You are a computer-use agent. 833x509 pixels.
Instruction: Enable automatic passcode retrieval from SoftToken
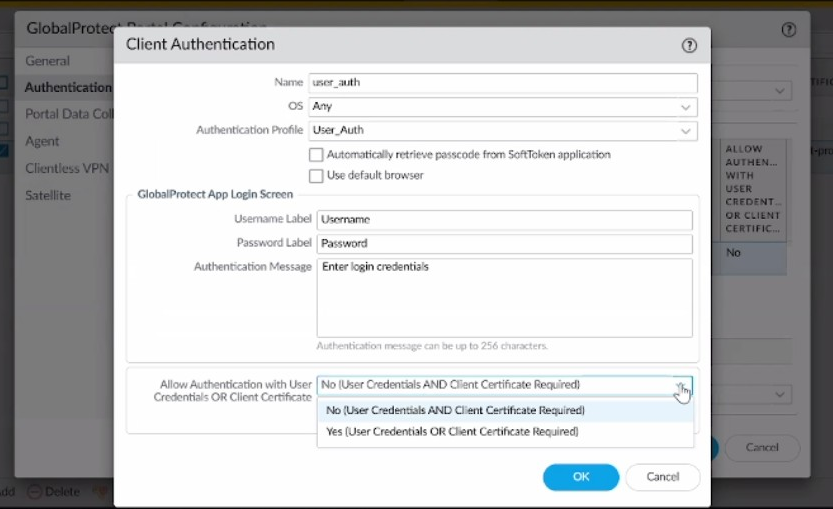316,155
